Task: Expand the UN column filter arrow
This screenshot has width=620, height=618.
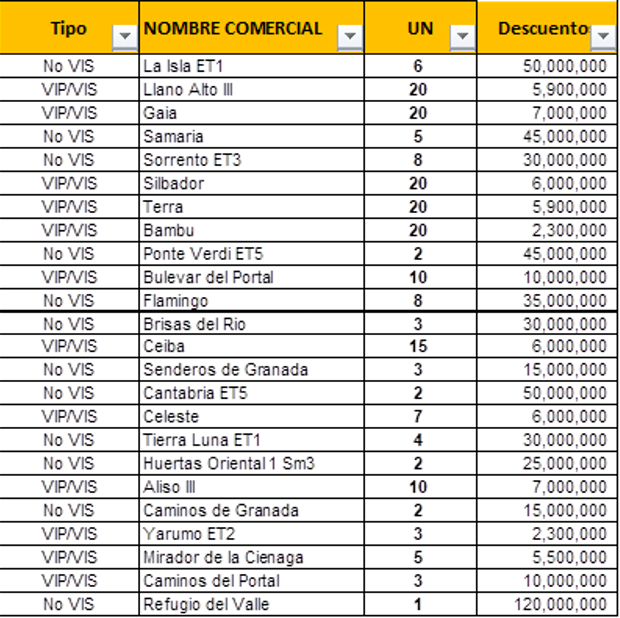Action: coord(462,37)
